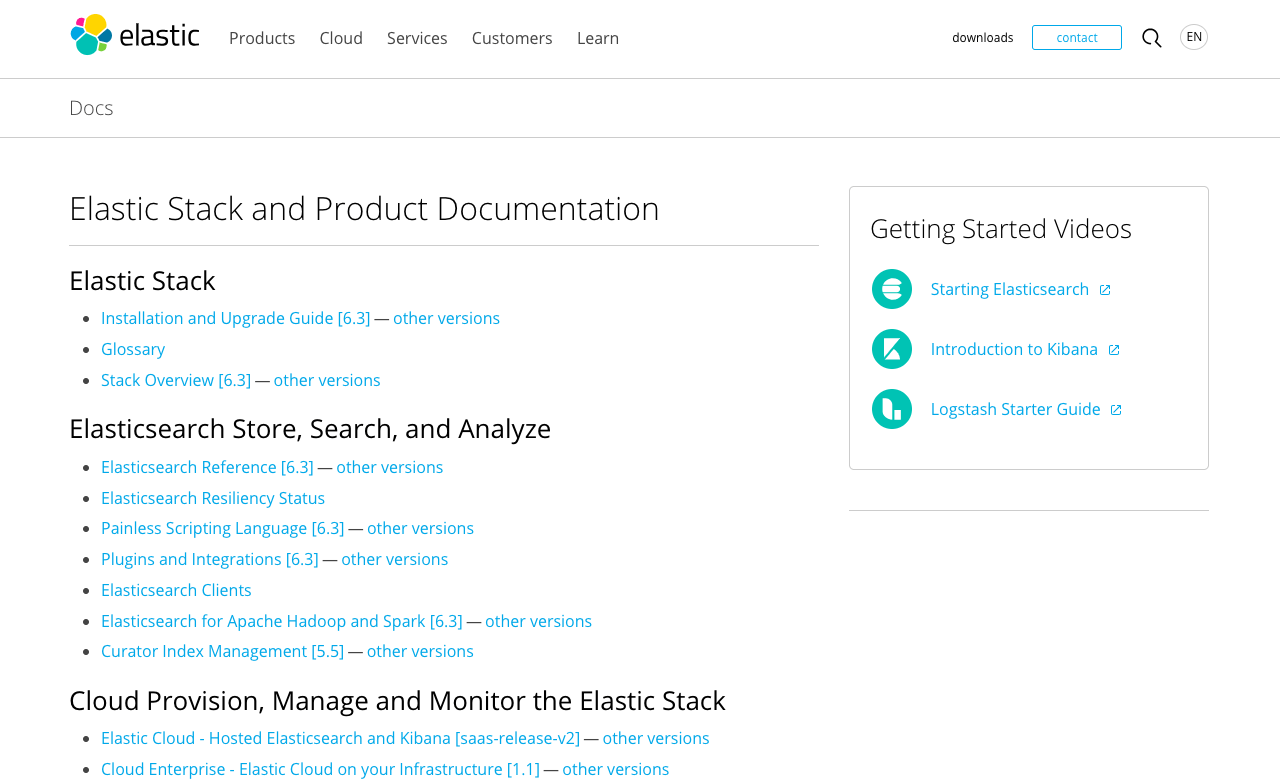
Task: Watch the Introduction to Kibana video
Action: pos(1014,349)
